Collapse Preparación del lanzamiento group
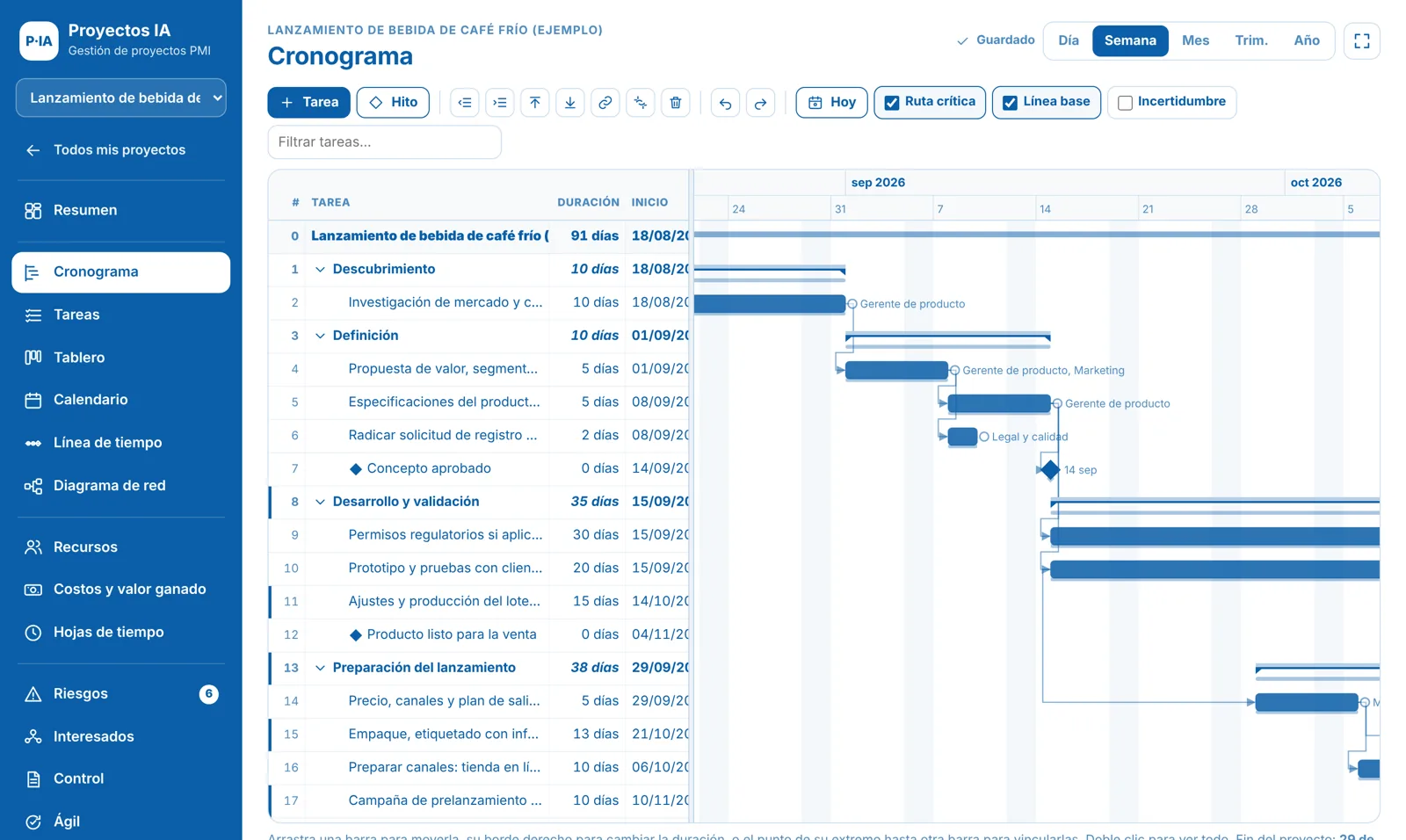The image size is (1406, 840). pos(320,669)
